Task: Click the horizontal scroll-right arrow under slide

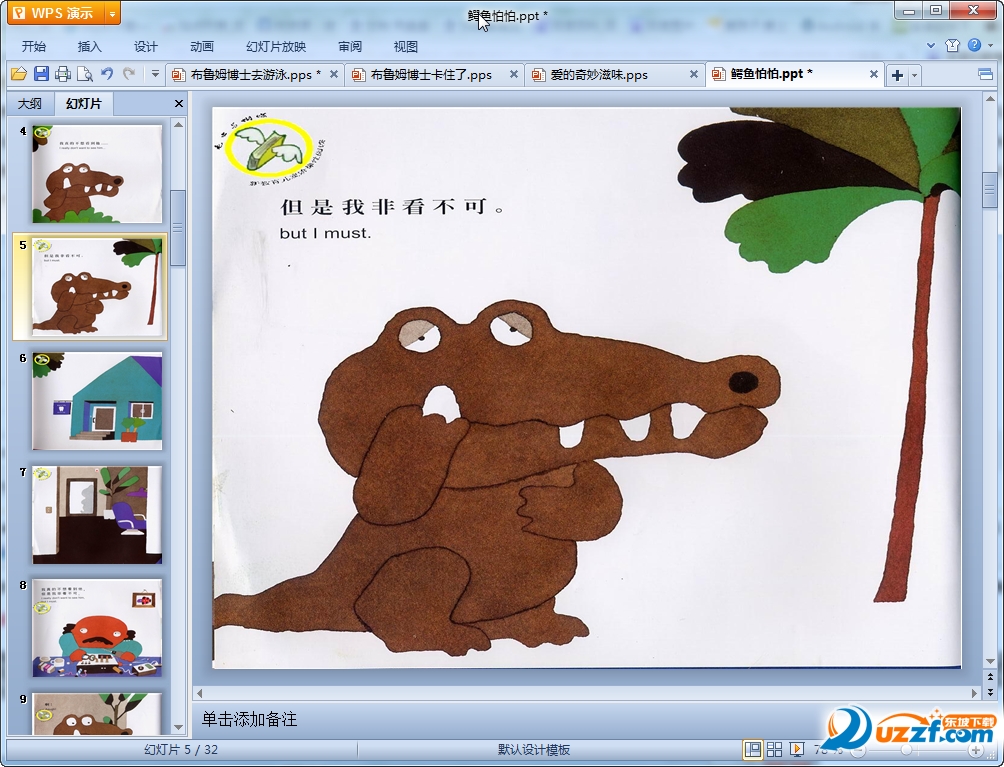Action: click(975, 693)
